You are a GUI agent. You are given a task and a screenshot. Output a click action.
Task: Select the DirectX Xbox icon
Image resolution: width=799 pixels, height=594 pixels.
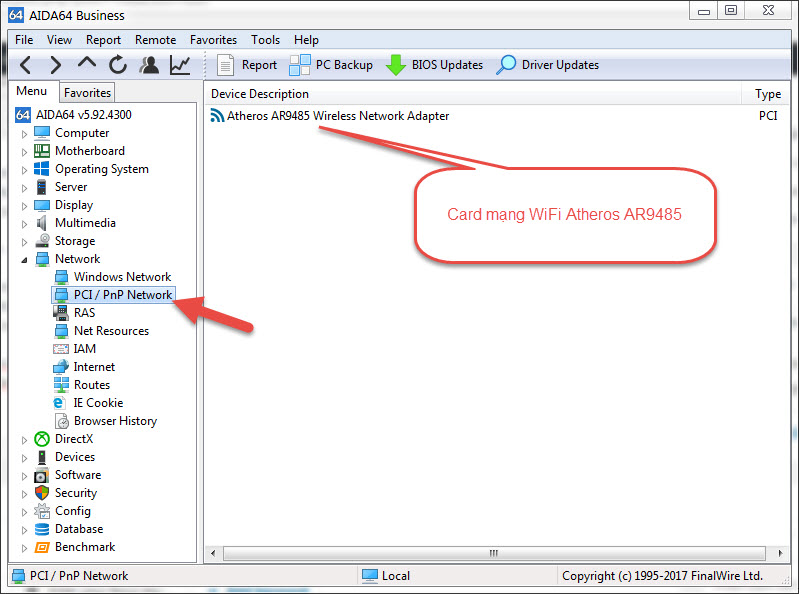[x=41, y=439]
